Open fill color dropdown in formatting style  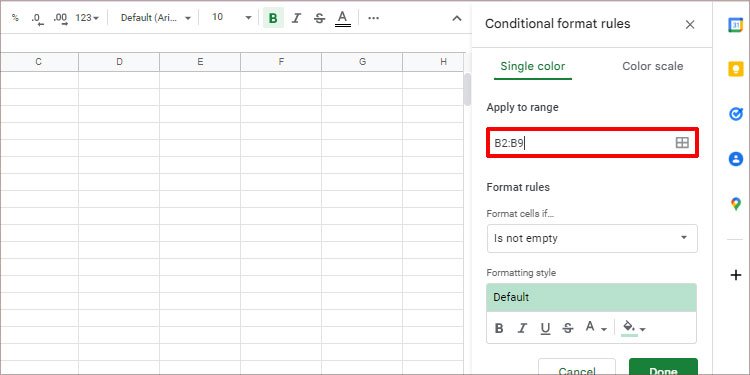[x=634, y=328]
